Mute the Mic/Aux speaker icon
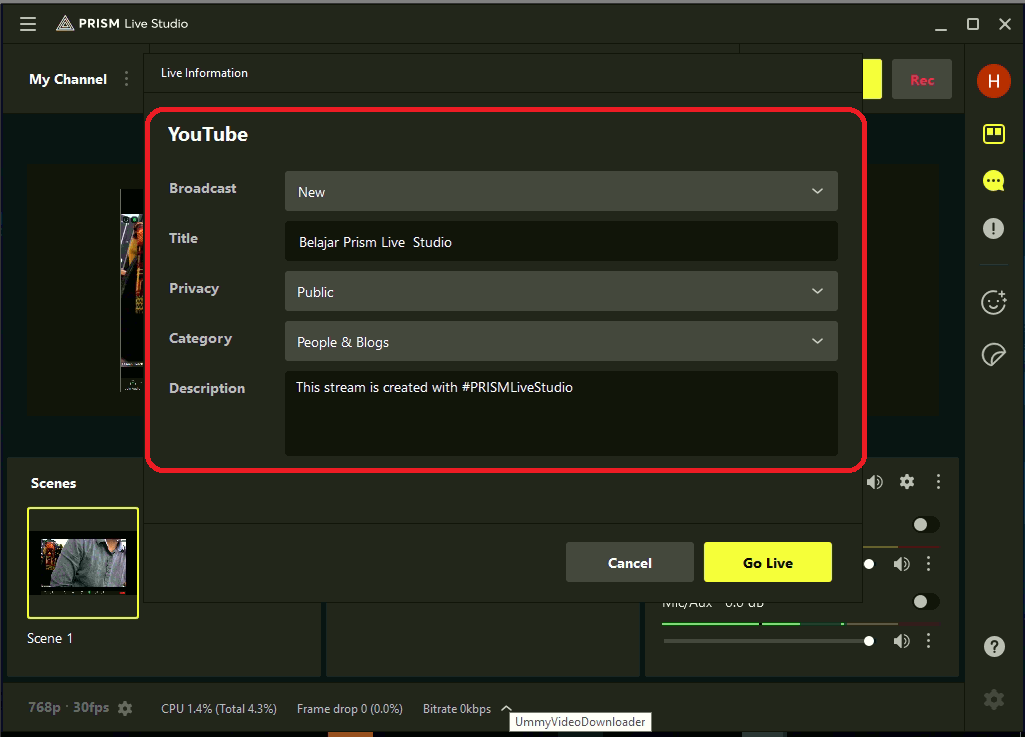The height and width of the screenshot is (737, 1025). (x=901, y=641)
